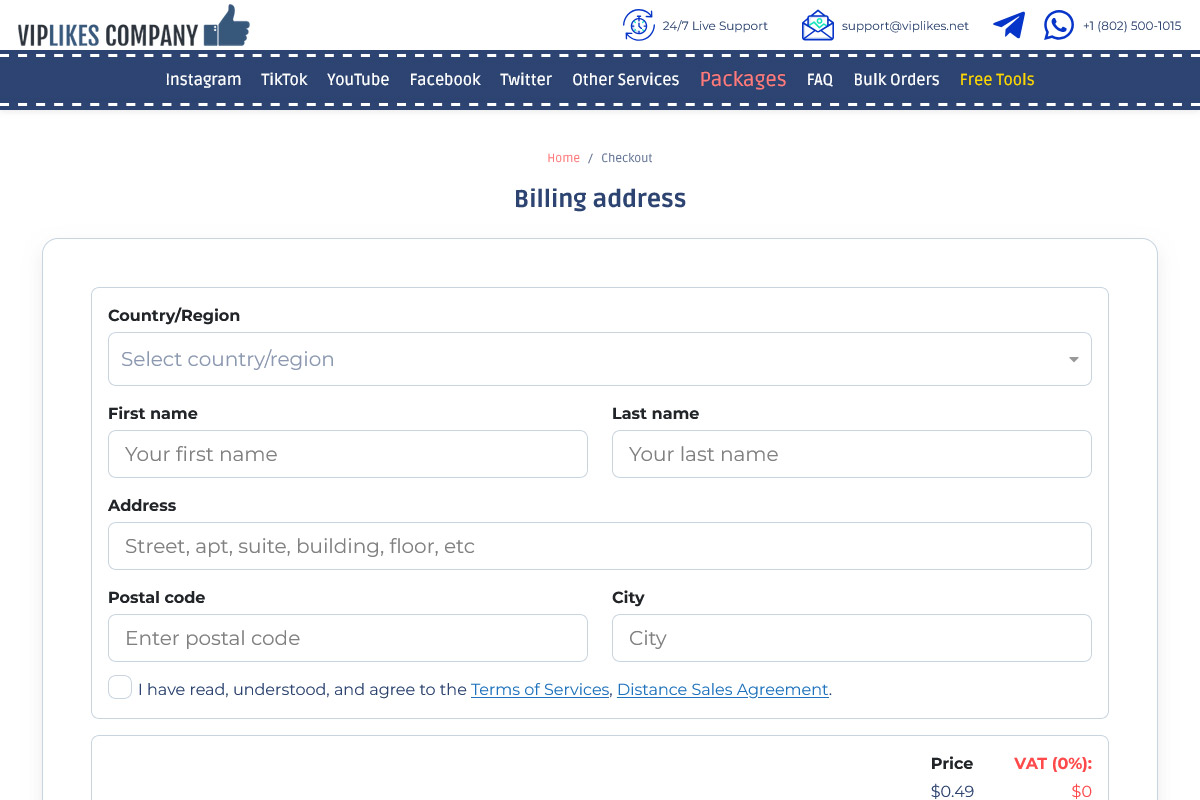Navigate to Packages in the navbar
The height and width of the screenshot is (800, 1200).
(x=743, y=80)
